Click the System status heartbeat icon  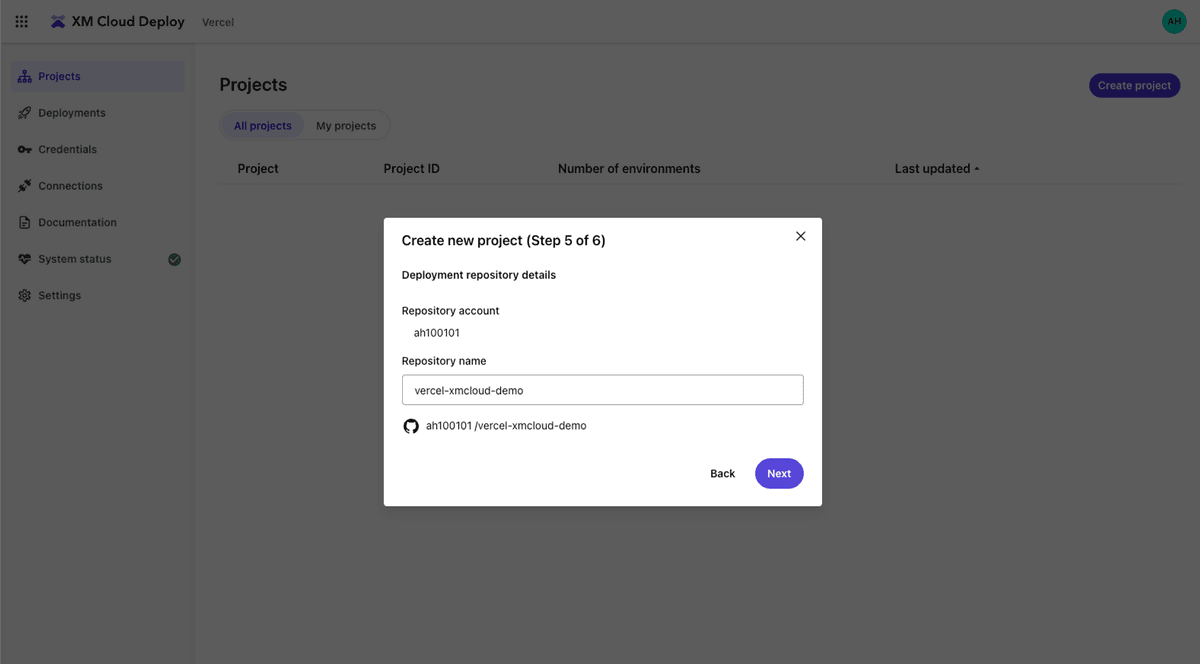point(25,259)
